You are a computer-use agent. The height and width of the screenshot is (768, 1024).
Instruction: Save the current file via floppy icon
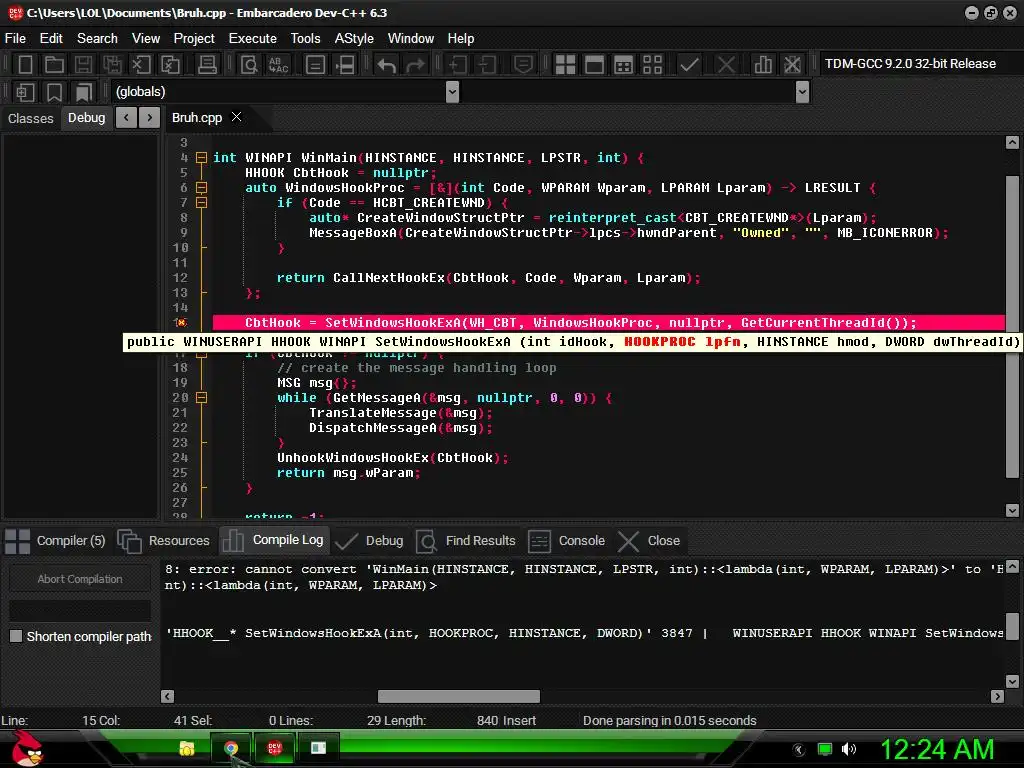click(x=83, y=64)
